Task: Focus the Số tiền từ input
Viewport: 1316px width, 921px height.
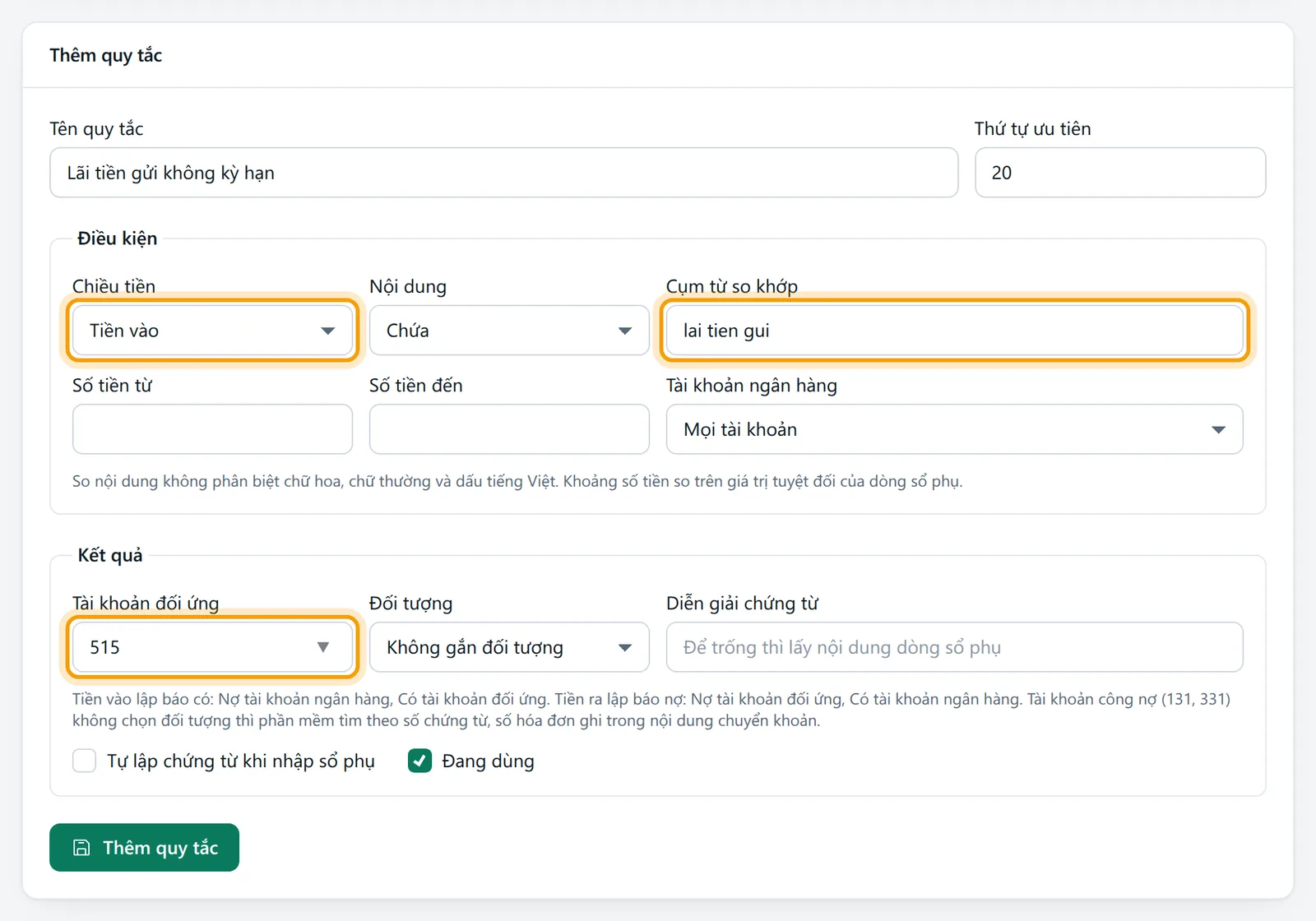Action: click(212, 429)
